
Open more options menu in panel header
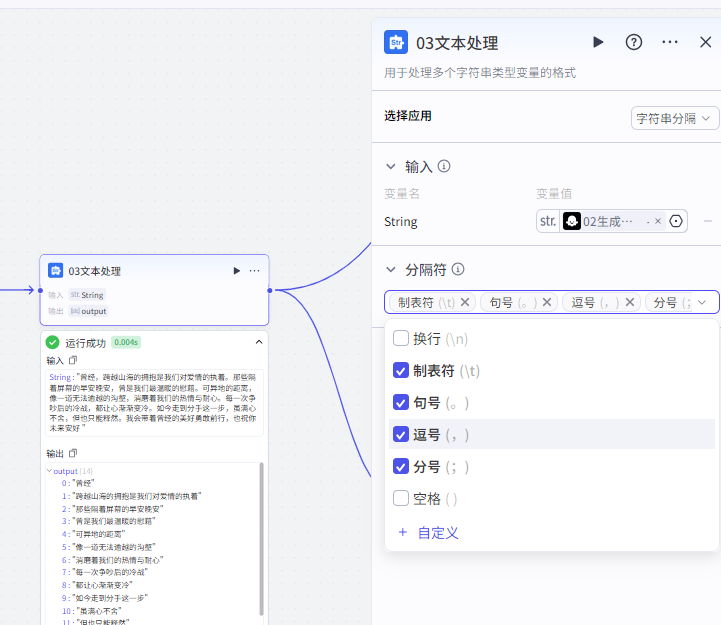coord(670,42)
